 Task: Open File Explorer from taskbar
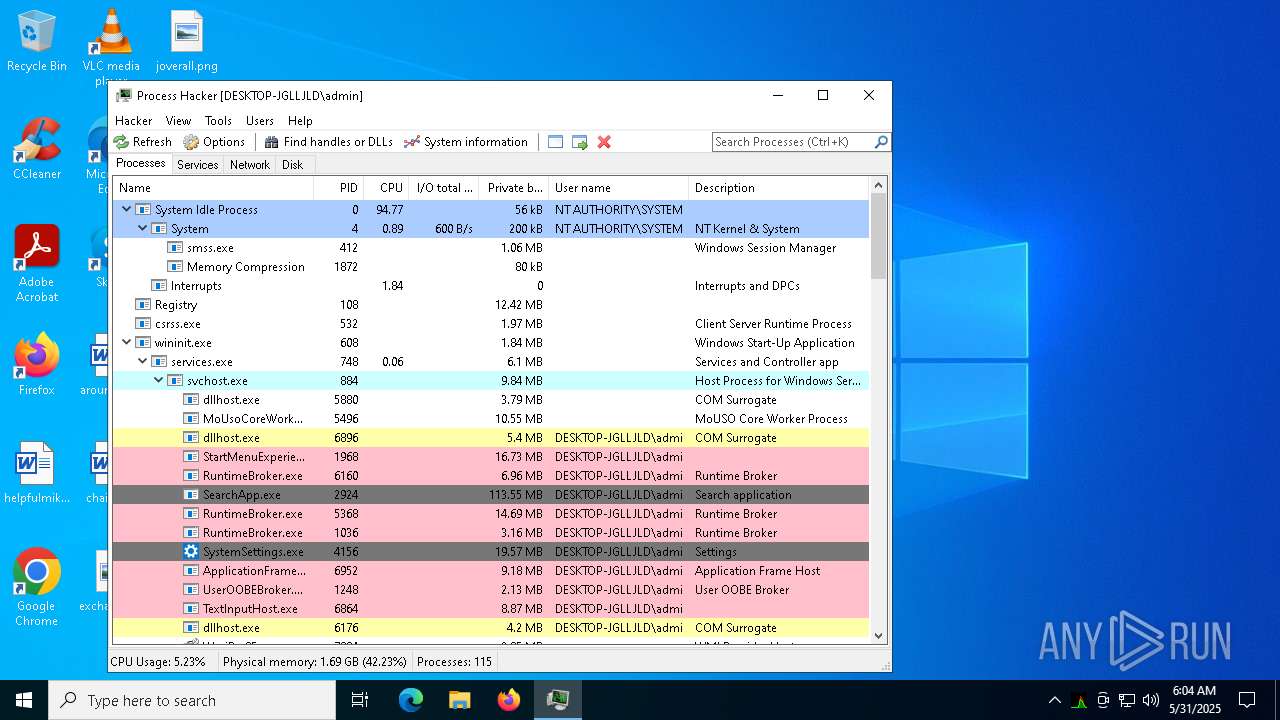460,700
